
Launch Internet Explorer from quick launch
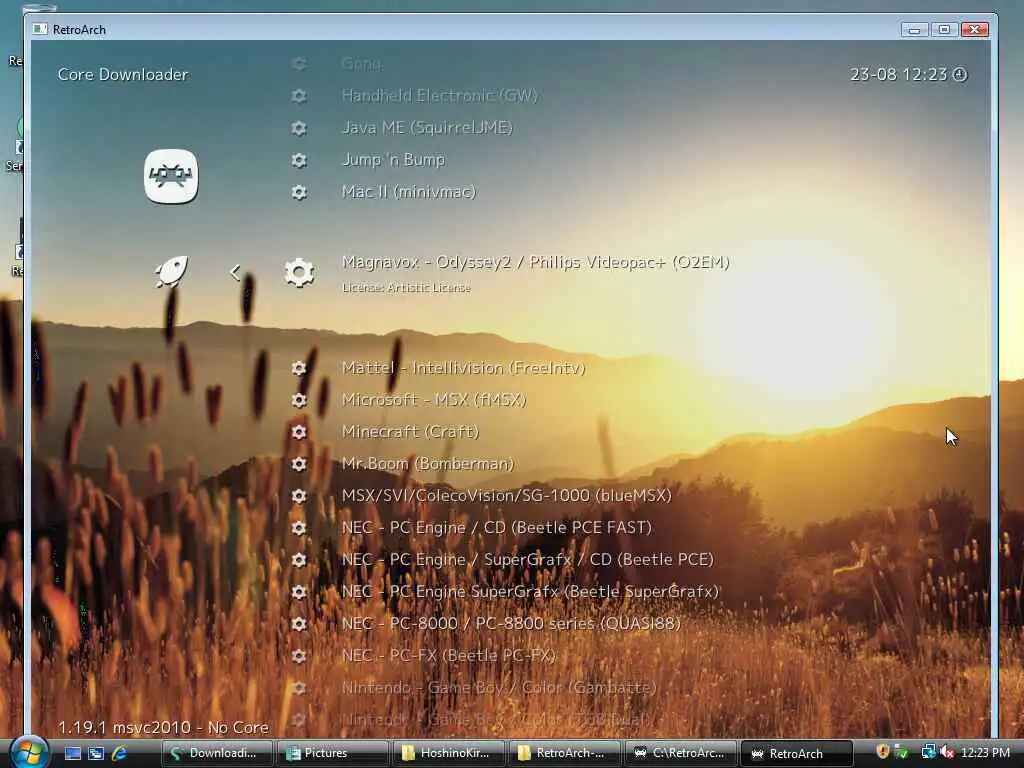(x=119, y=753)
